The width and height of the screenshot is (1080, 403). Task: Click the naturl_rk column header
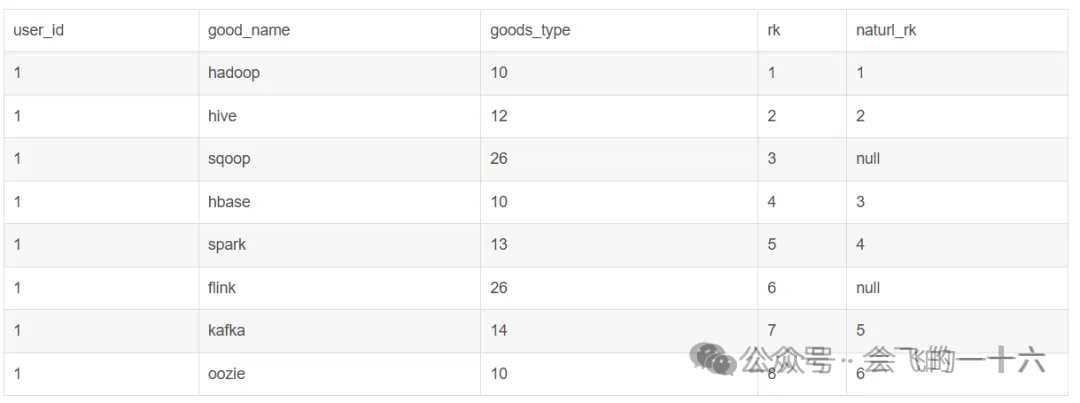(886, 30)
